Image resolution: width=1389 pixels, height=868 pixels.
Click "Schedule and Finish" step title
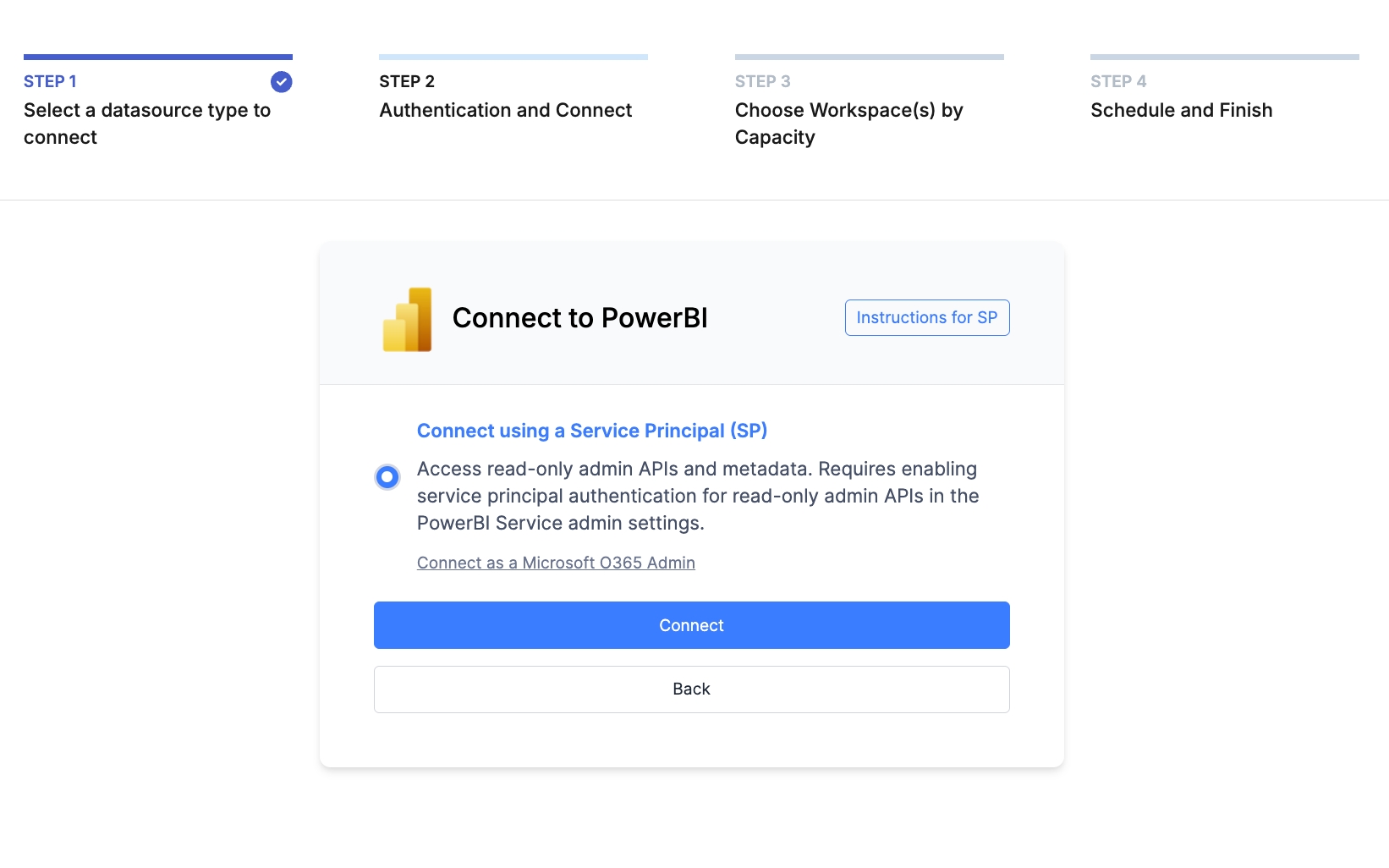tap(1181, 111)
